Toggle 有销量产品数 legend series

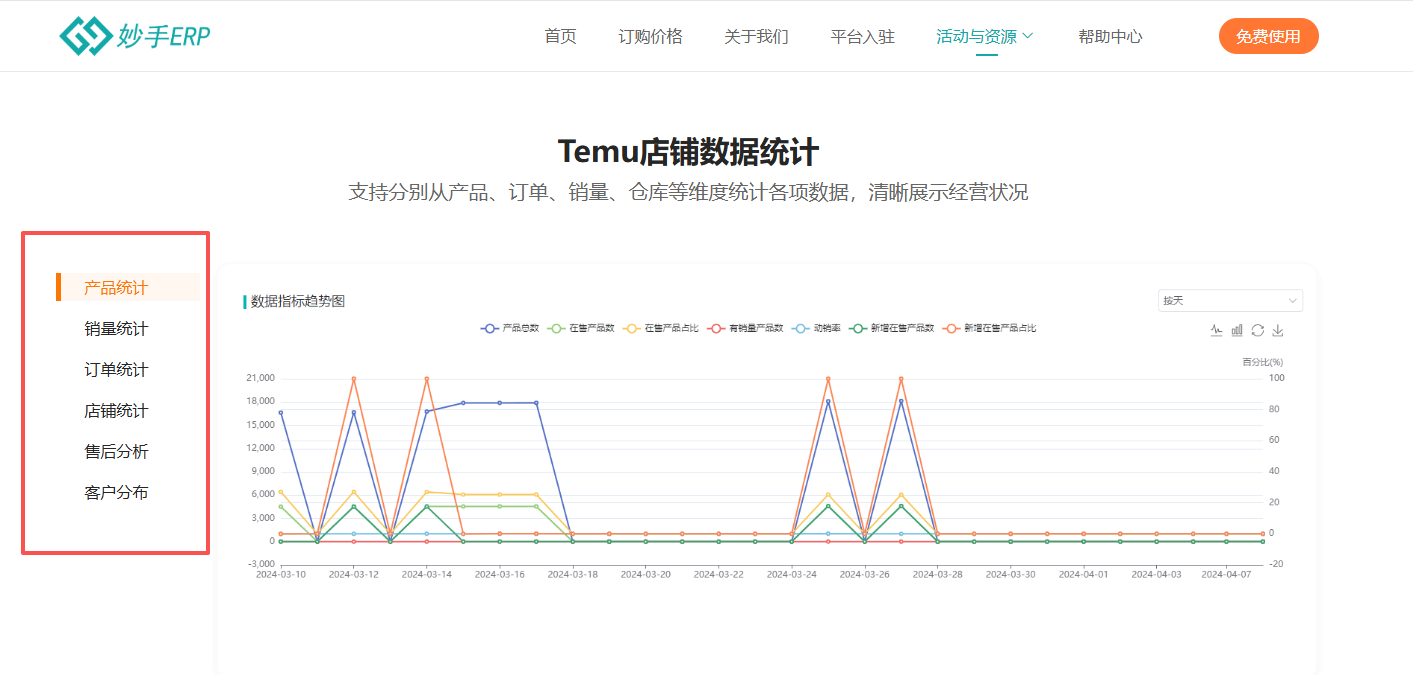(745, 328)
